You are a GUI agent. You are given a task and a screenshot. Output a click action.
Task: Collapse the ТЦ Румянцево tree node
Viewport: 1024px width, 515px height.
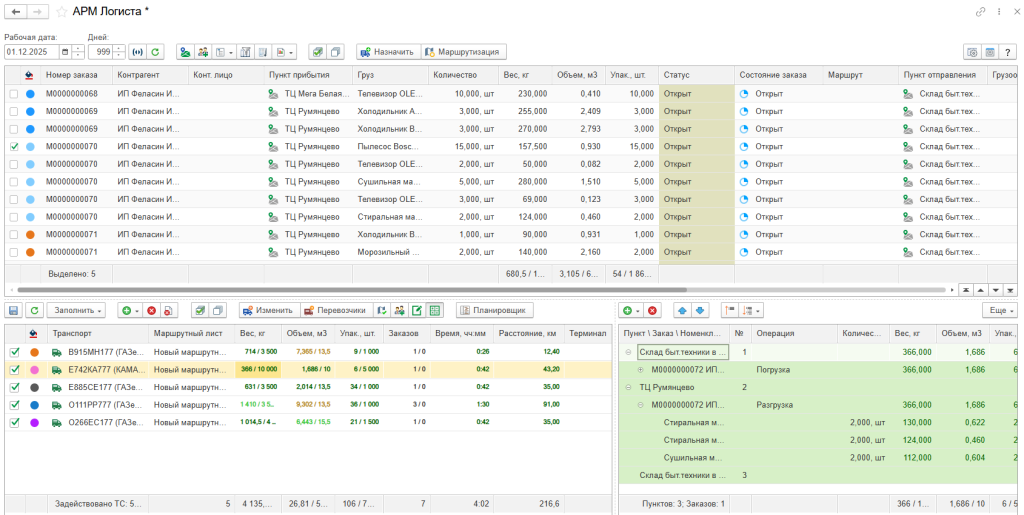(x=628, y=386)
